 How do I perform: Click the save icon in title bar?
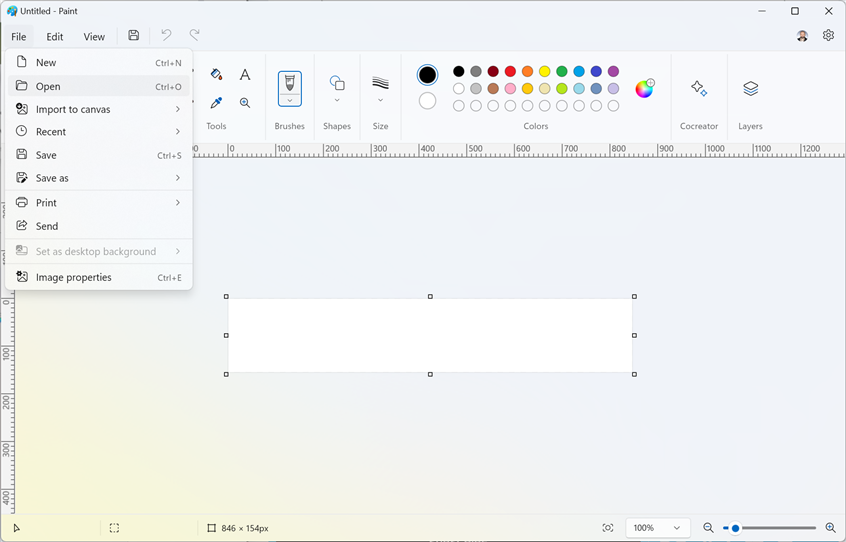(x=134, y=36)
